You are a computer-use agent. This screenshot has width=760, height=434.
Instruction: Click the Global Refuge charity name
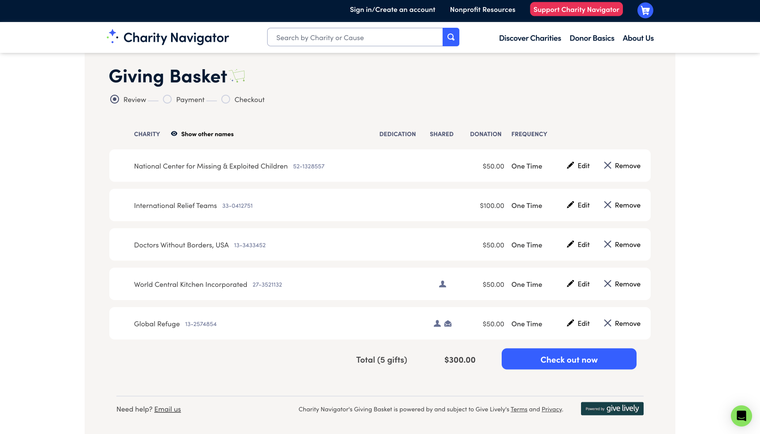[157, 323]
